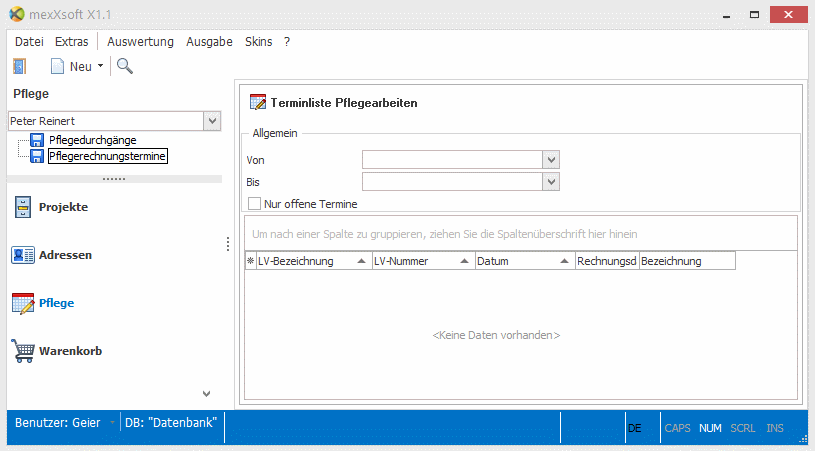Open the Auswertung menu
Viewport: 815px width, 451px height.
[x=140, y=42]
